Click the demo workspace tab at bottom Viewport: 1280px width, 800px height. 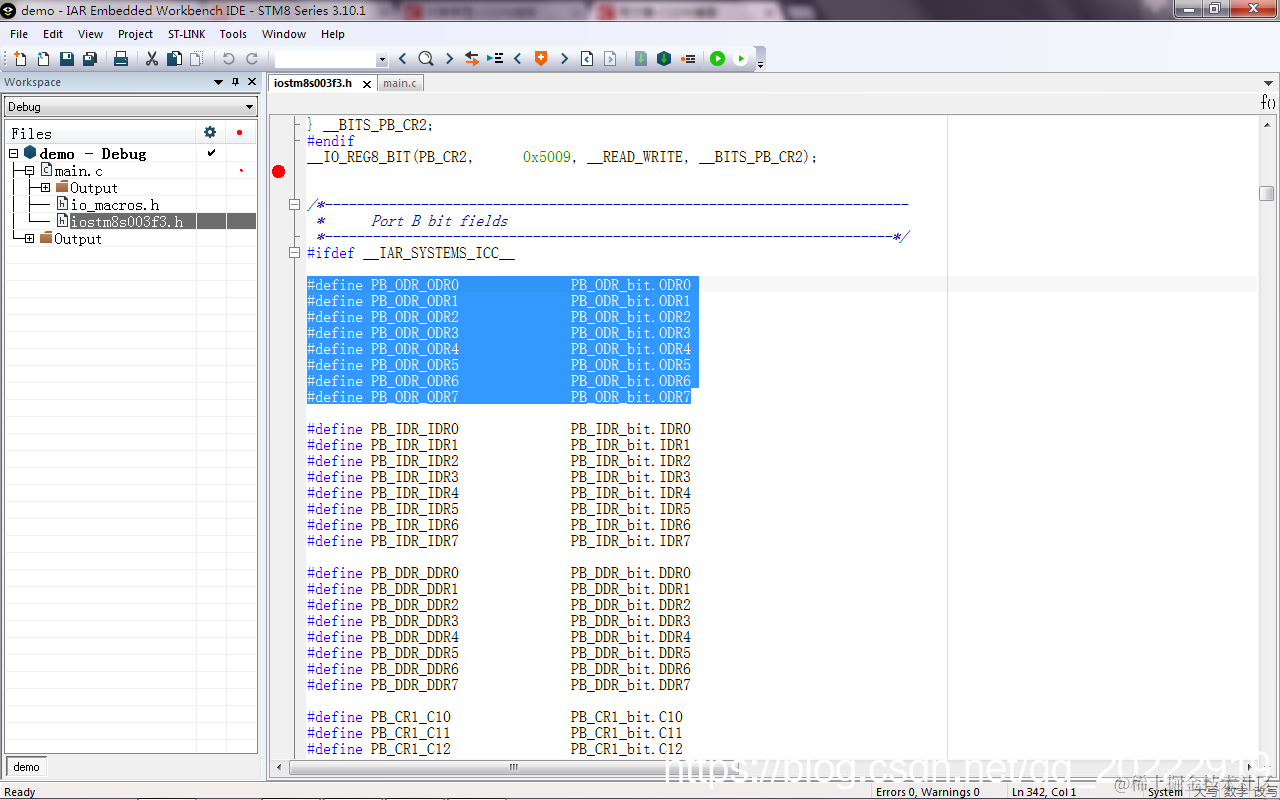(x=27, y=767)
